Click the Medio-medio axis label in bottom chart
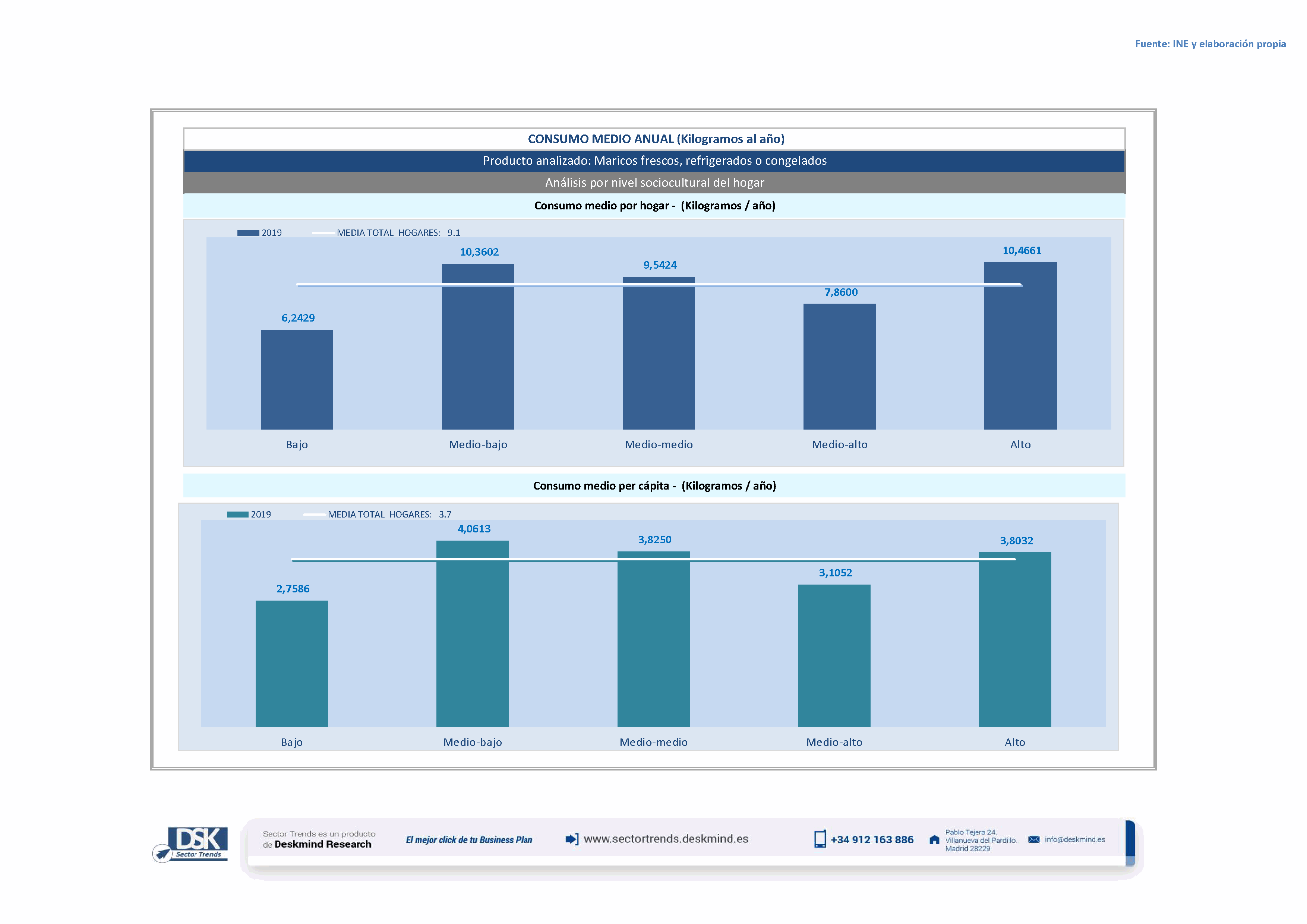The height and width of the screenshot is (924, 1307). tap(653, 742)
